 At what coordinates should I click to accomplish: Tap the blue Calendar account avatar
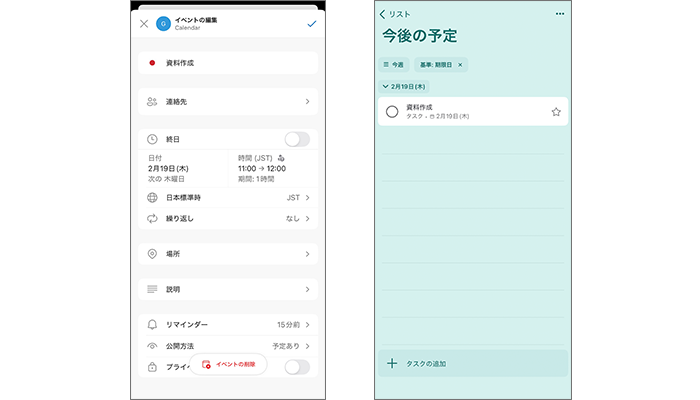tap(163, 24)
